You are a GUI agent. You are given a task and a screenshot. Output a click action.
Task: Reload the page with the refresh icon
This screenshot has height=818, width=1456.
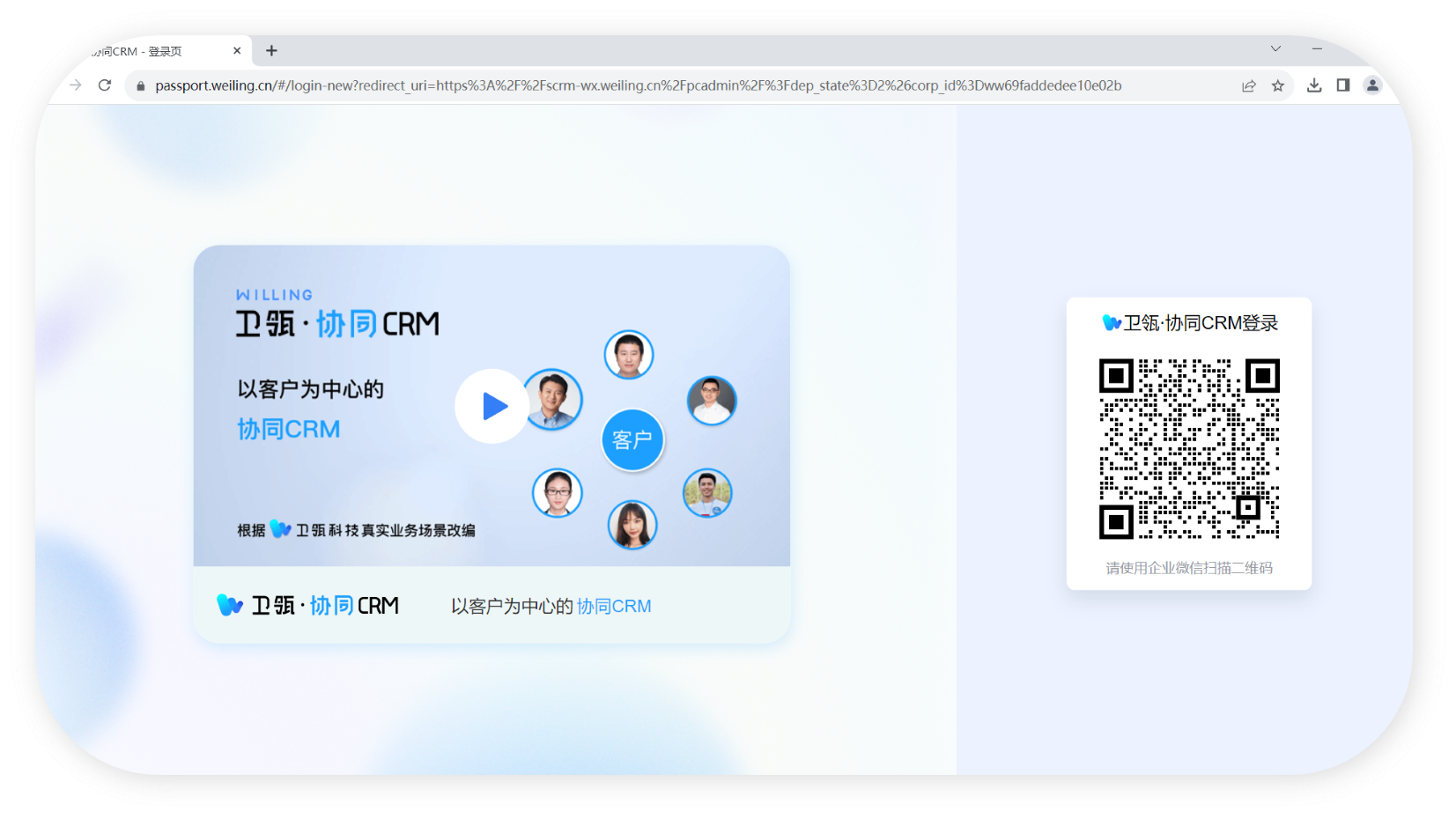coord(105,85)
